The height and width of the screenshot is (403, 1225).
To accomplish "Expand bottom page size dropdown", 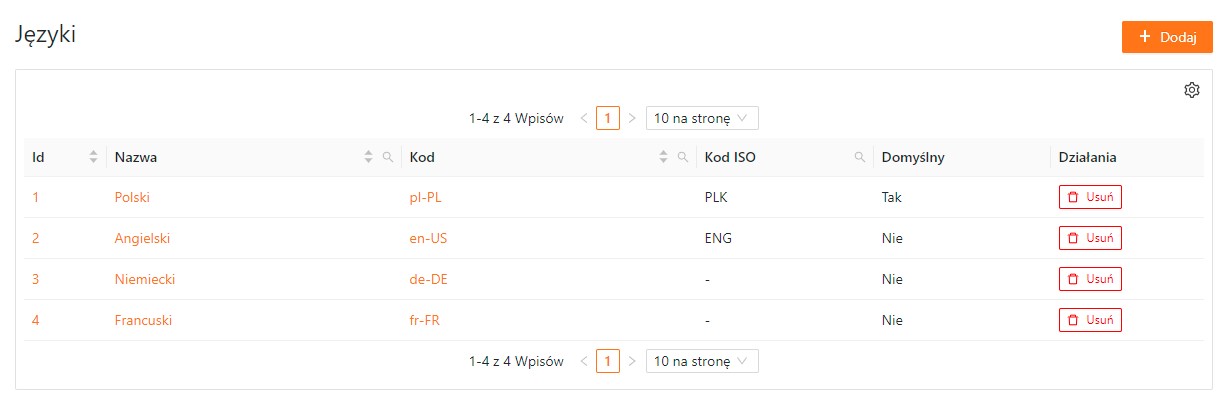I will (x=702, y=360).
